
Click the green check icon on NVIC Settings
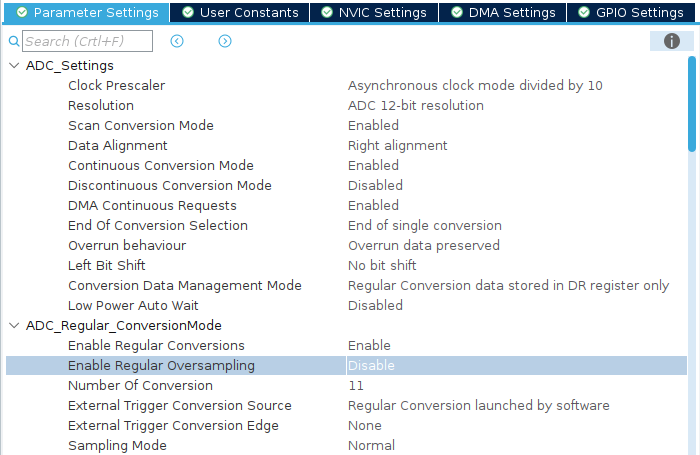[327, 12]
